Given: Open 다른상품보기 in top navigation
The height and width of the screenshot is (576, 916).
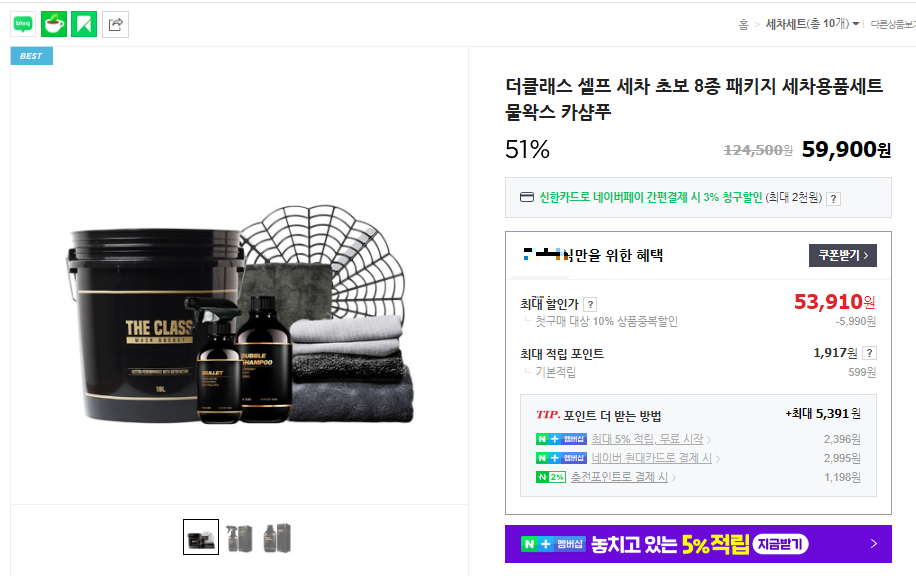Looking at the screenshot, I should tap(893, 25).
